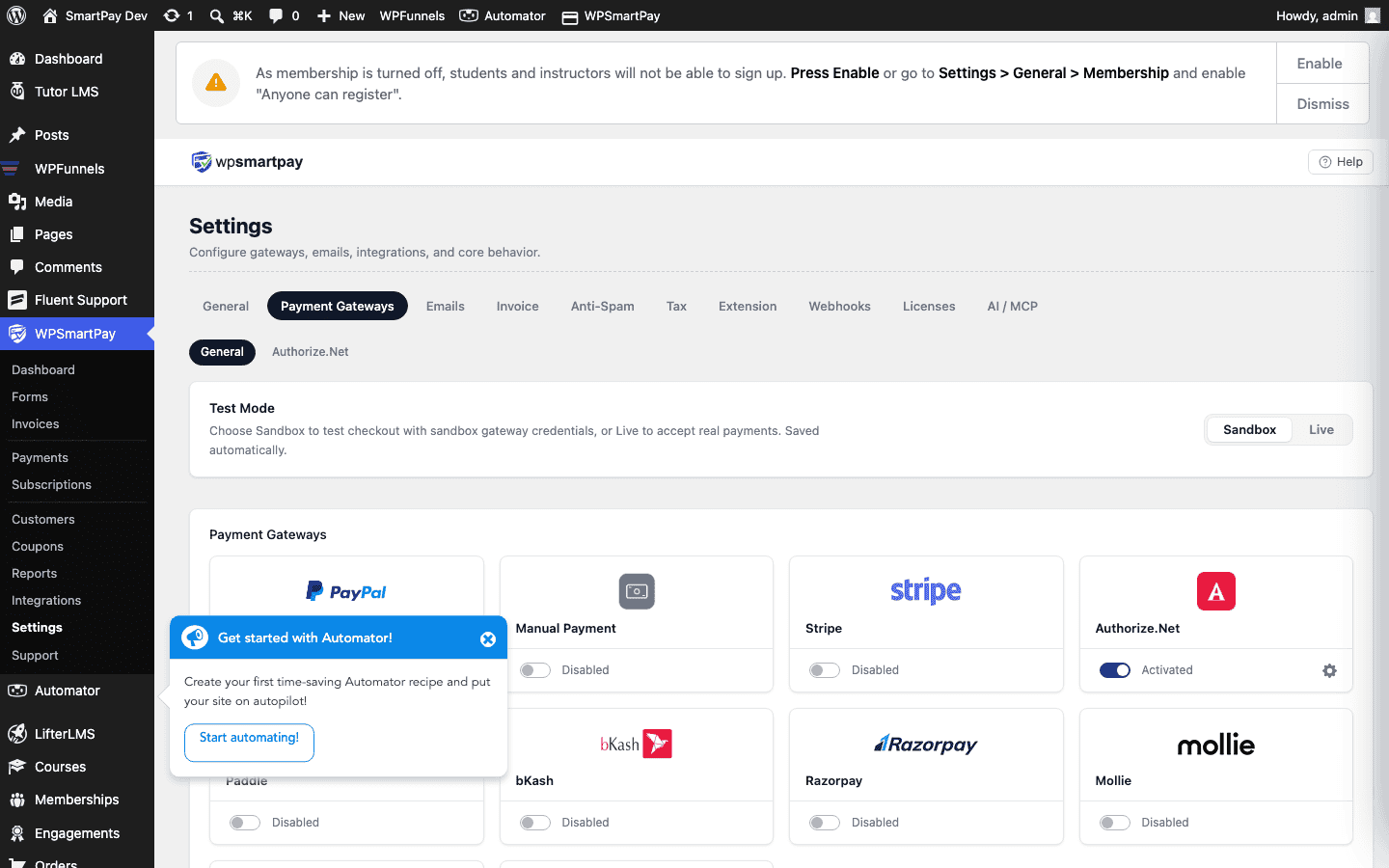Open the Tax tab

point(676,306)
